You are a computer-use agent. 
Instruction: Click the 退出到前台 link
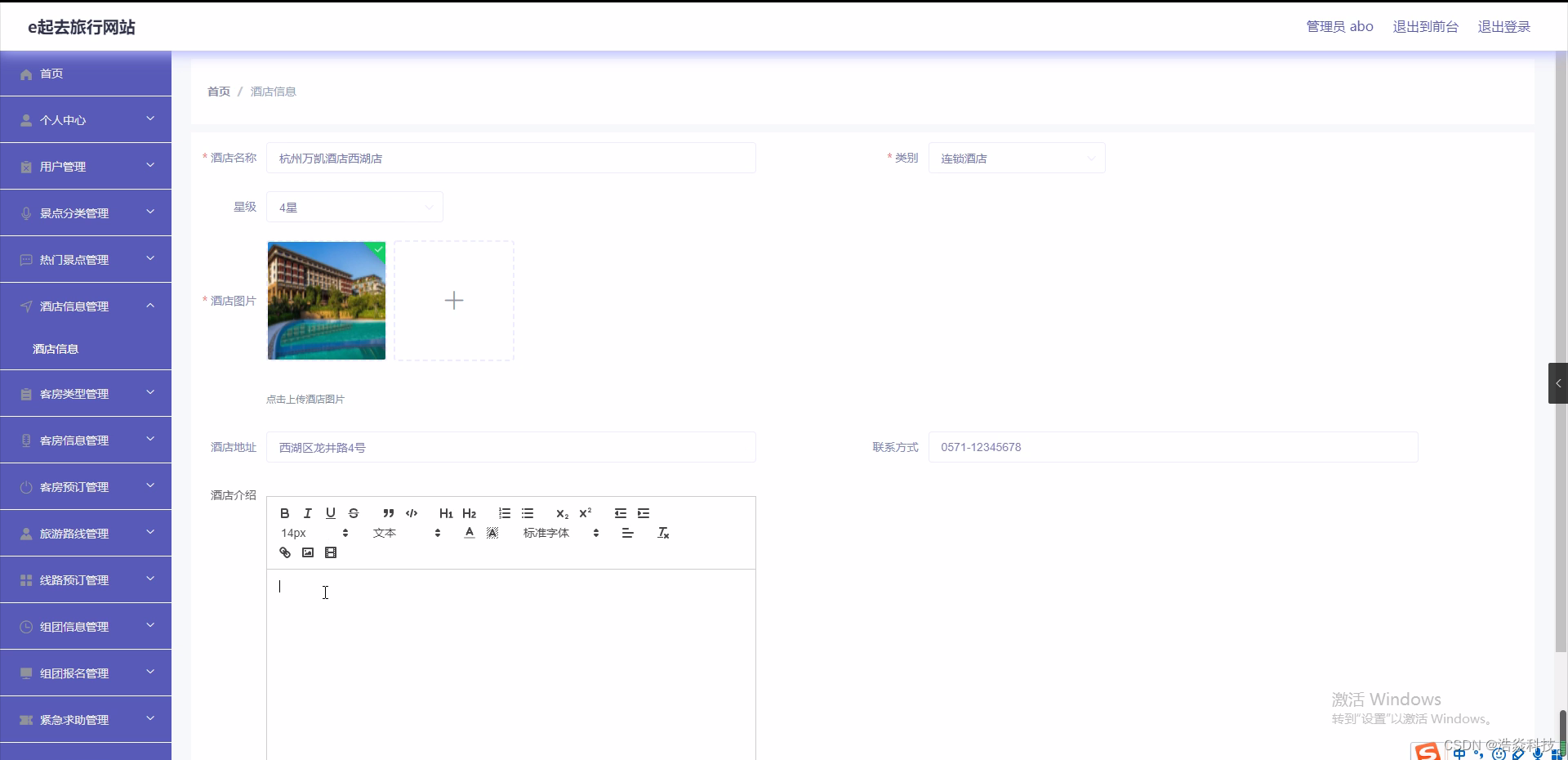(1425, 26)
